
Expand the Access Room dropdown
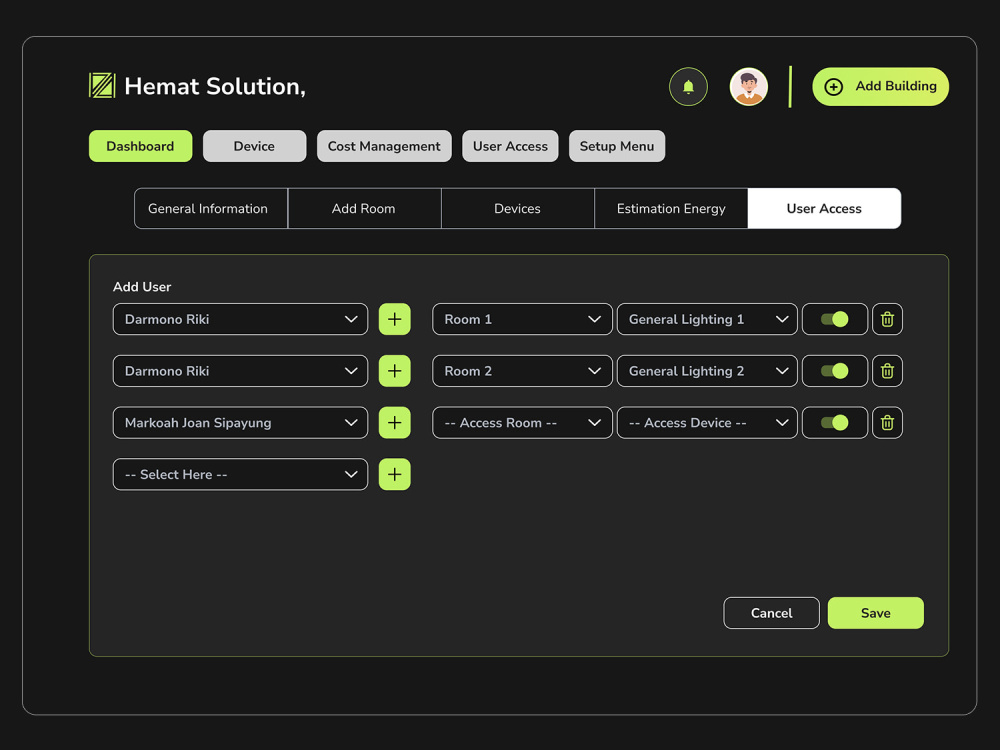[522, 422]
